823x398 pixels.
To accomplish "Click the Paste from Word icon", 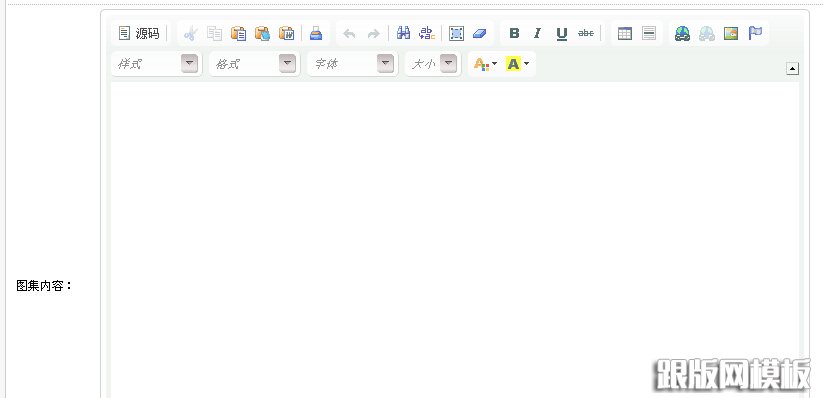I will pos(286,34).
